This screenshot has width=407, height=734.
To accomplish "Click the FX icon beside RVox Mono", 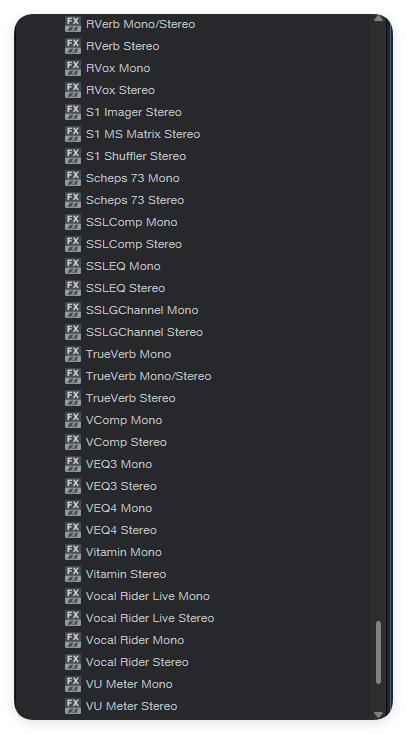I will 73,68.
